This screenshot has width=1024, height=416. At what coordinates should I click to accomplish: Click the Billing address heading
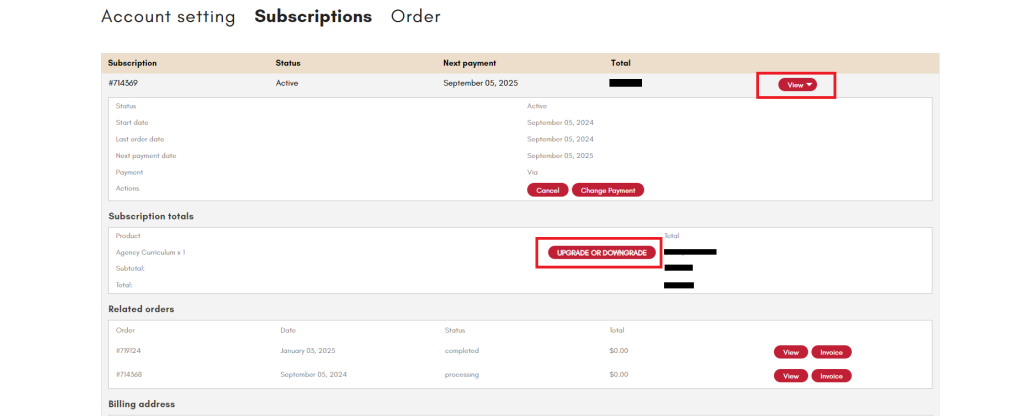(x=141, y=404)
